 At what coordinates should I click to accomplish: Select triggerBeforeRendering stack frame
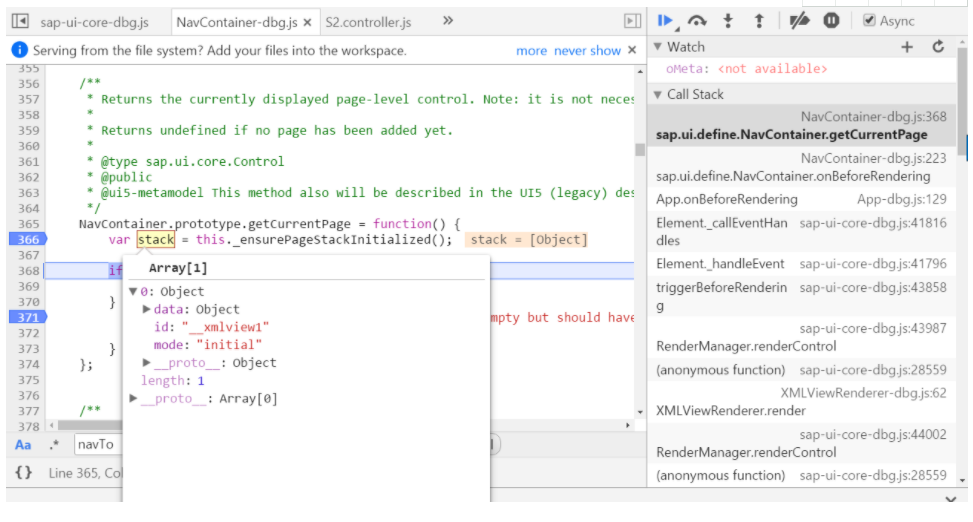[802, 296]
